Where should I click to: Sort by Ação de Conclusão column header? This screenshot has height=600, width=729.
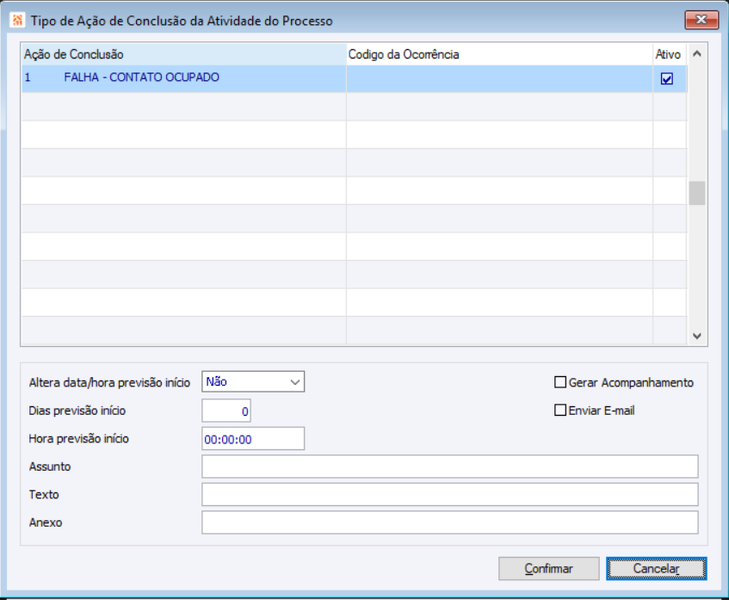point(184,54)
